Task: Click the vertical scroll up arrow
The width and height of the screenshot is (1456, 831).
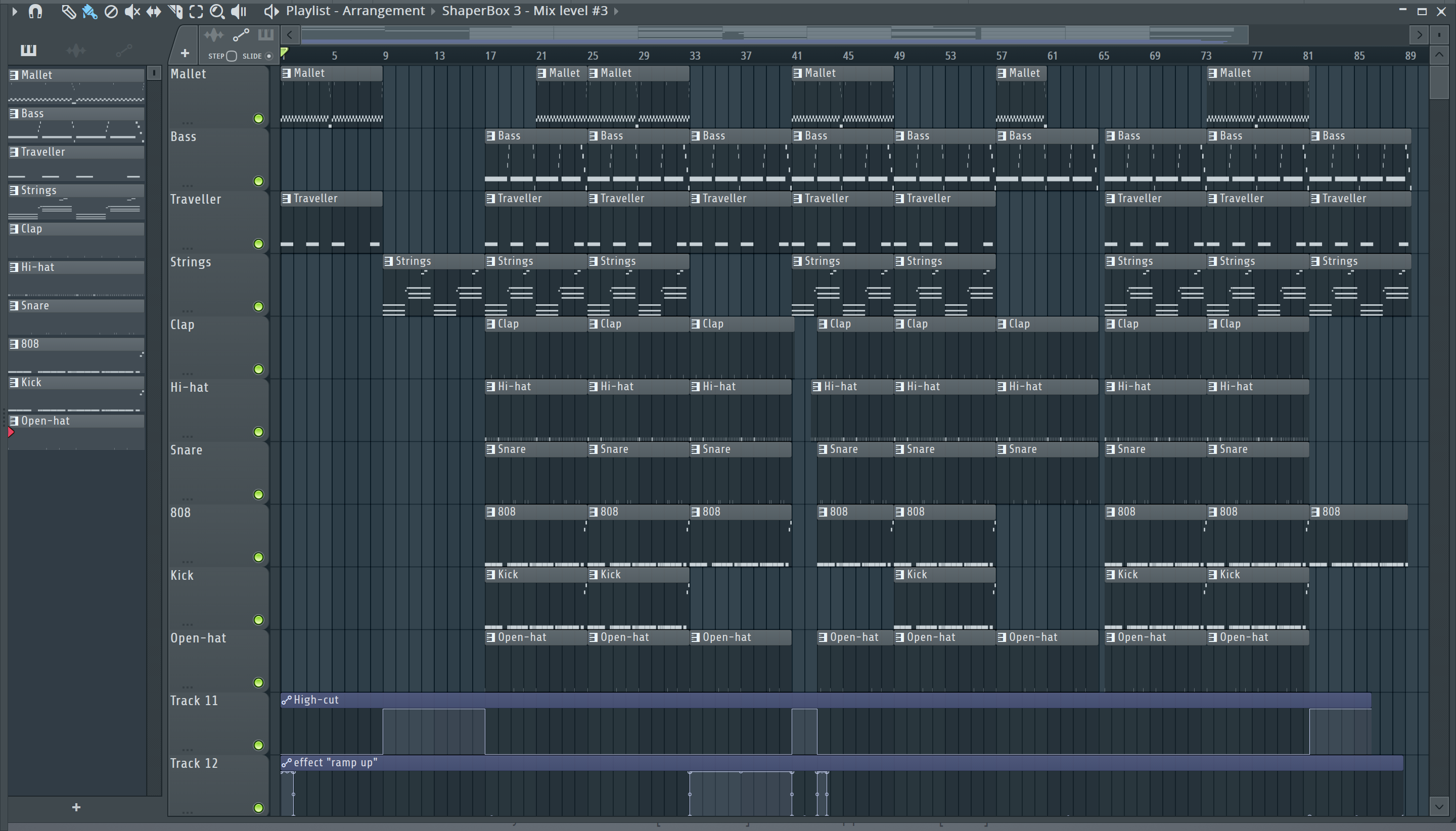Action: pos(1439,55)
